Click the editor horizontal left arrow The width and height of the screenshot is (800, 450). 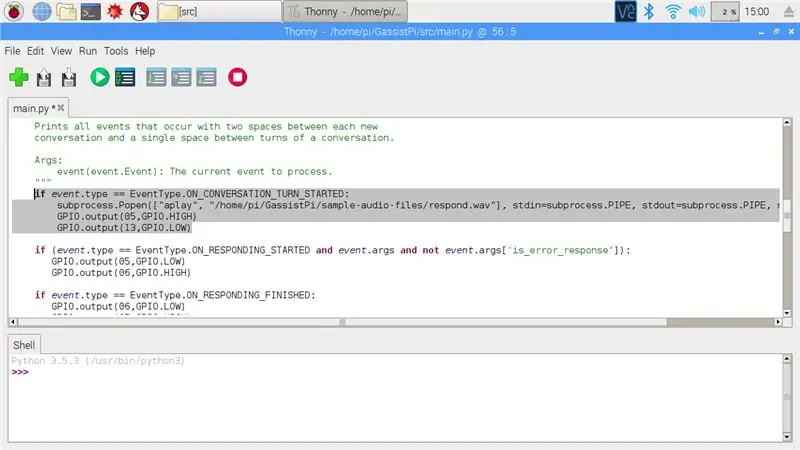coord(13,322)
